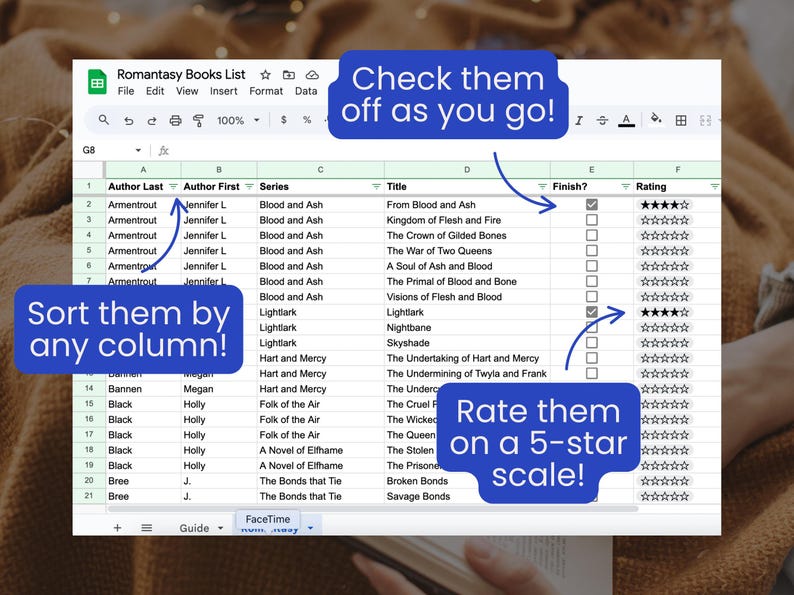Open the Guide tab options arrow
The height and width of the screenshot is (595, 794).
220,528
